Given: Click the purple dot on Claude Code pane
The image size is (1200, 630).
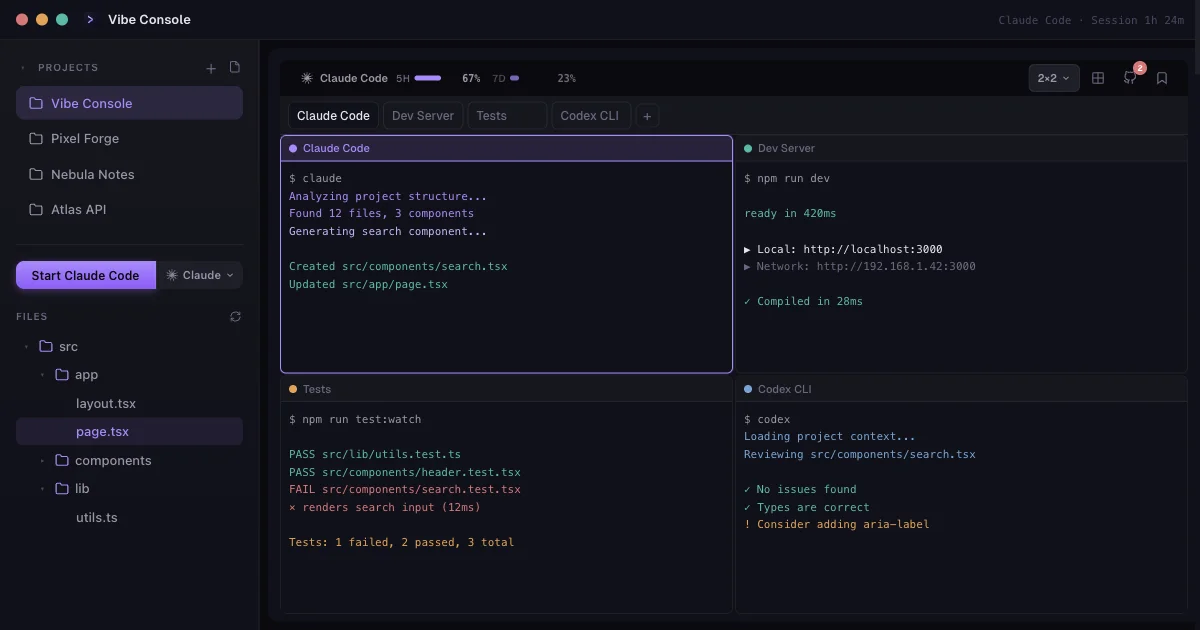Looking at the screenshot, I should (x=293, y=148).
